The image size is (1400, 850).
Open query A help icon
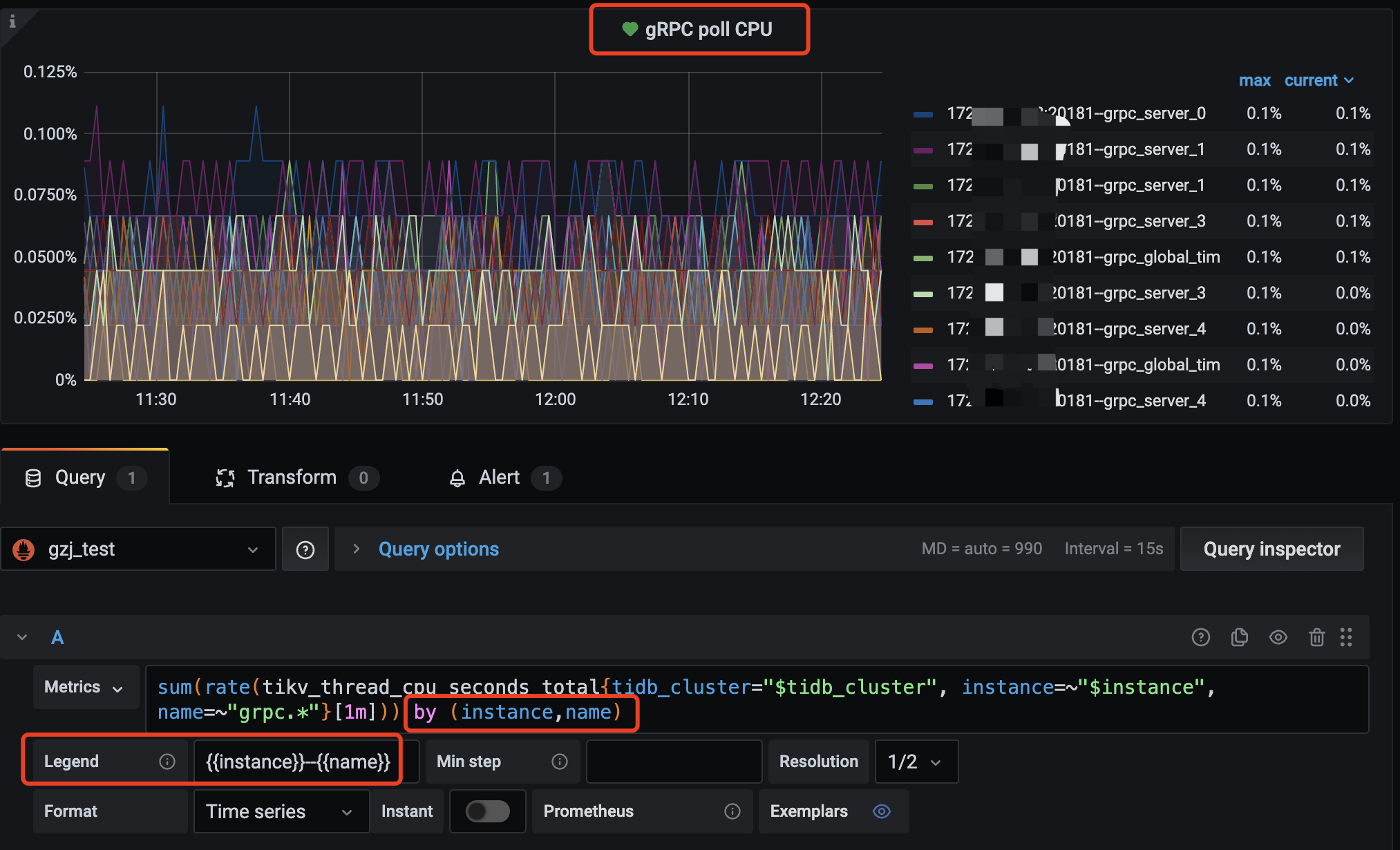pos(1200,637)
